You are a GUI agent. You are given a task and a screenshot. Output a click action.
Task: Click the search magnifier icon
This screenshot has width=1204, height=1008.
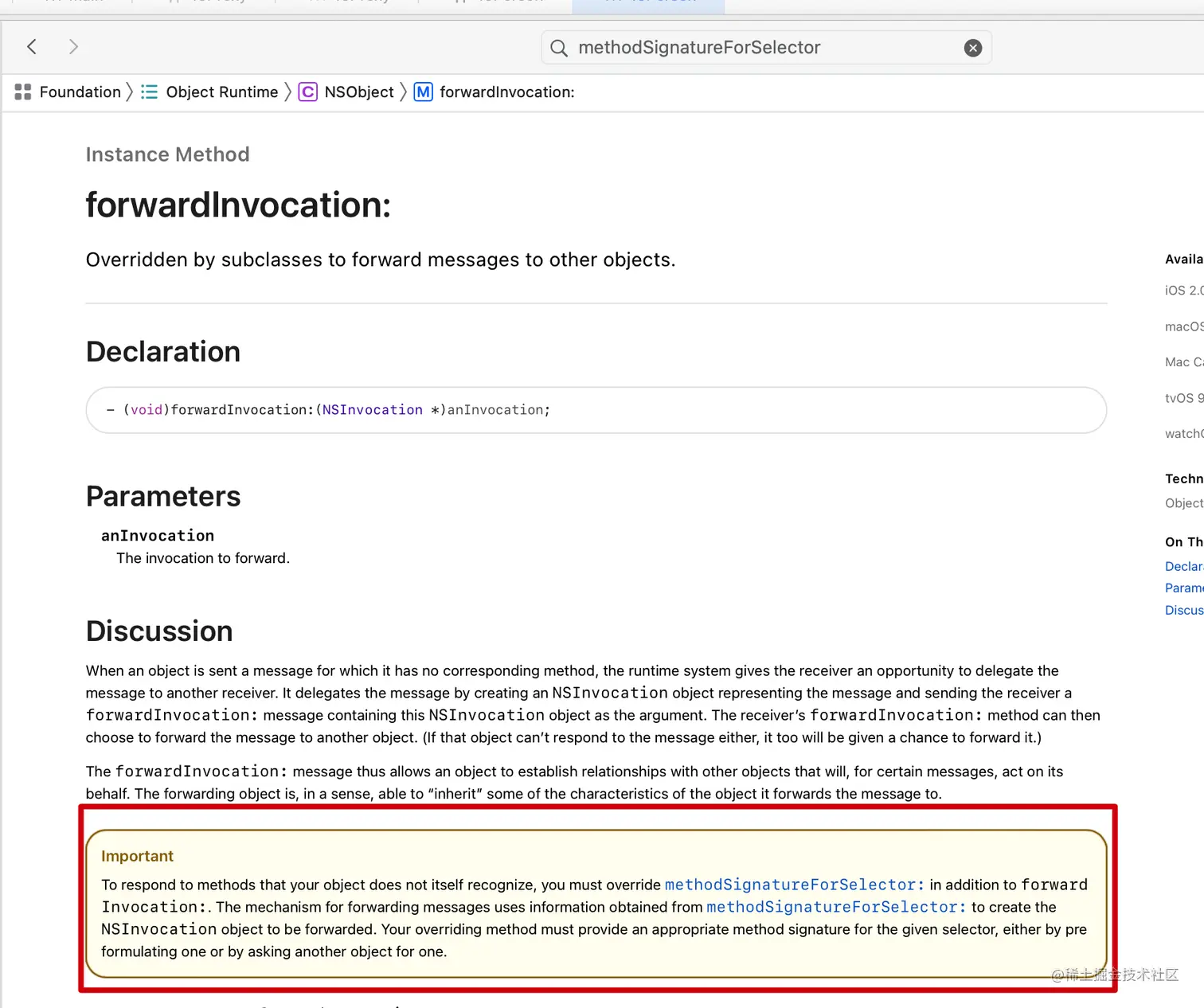[558, 48]
